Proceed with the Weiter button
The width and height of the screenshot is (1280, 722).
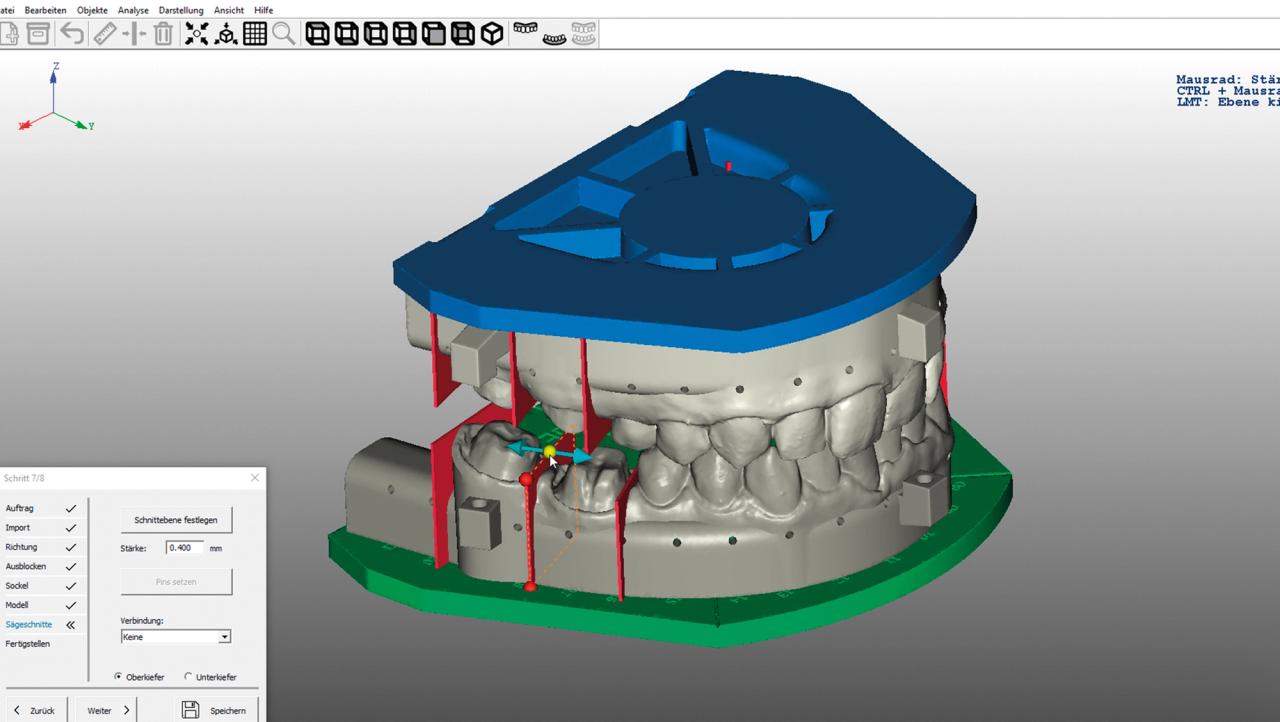point(107,710)
